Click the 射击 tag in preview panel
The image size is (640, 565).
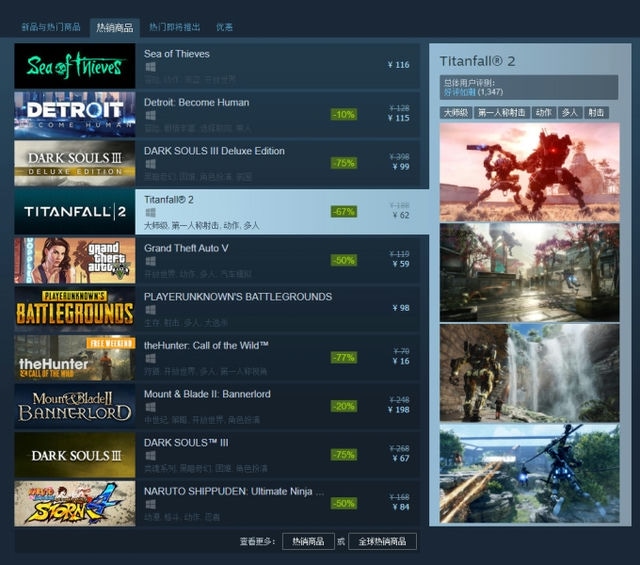[596, 113]
